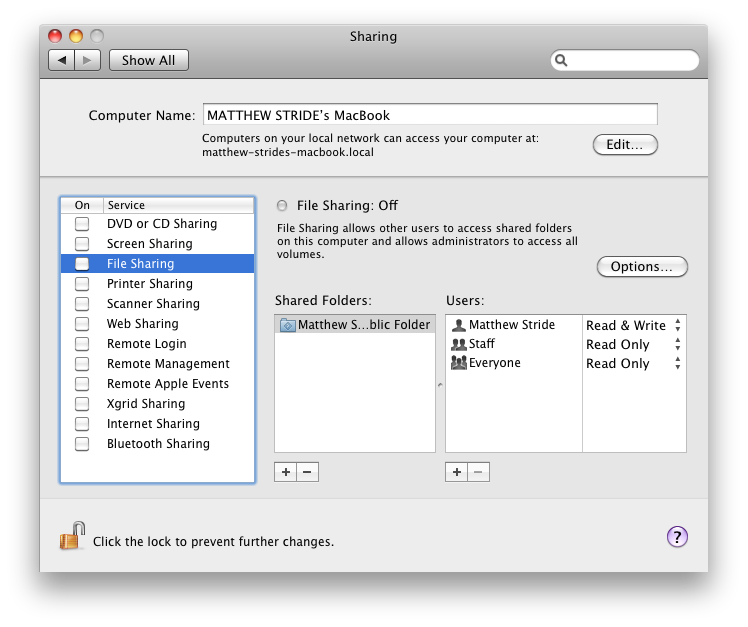The image size is (748, 627).
Task: Enable Printer Sharing checkbox
Action: [82, 284]
